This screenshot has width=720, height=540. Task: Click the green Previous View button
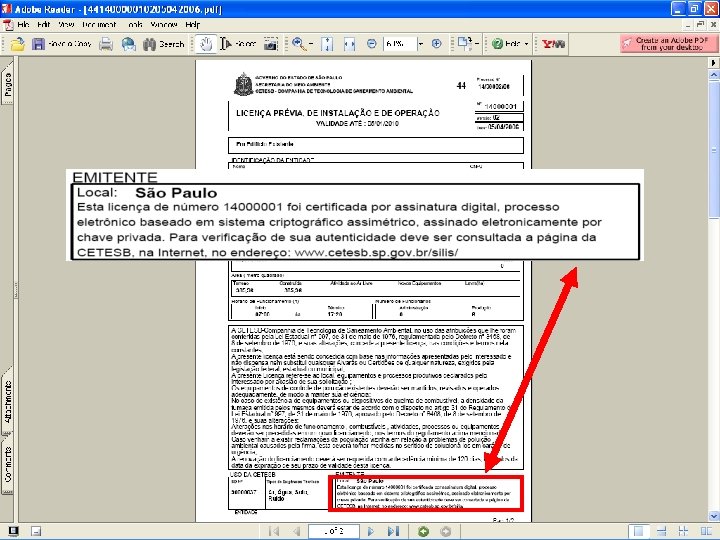tap(423, 531)
